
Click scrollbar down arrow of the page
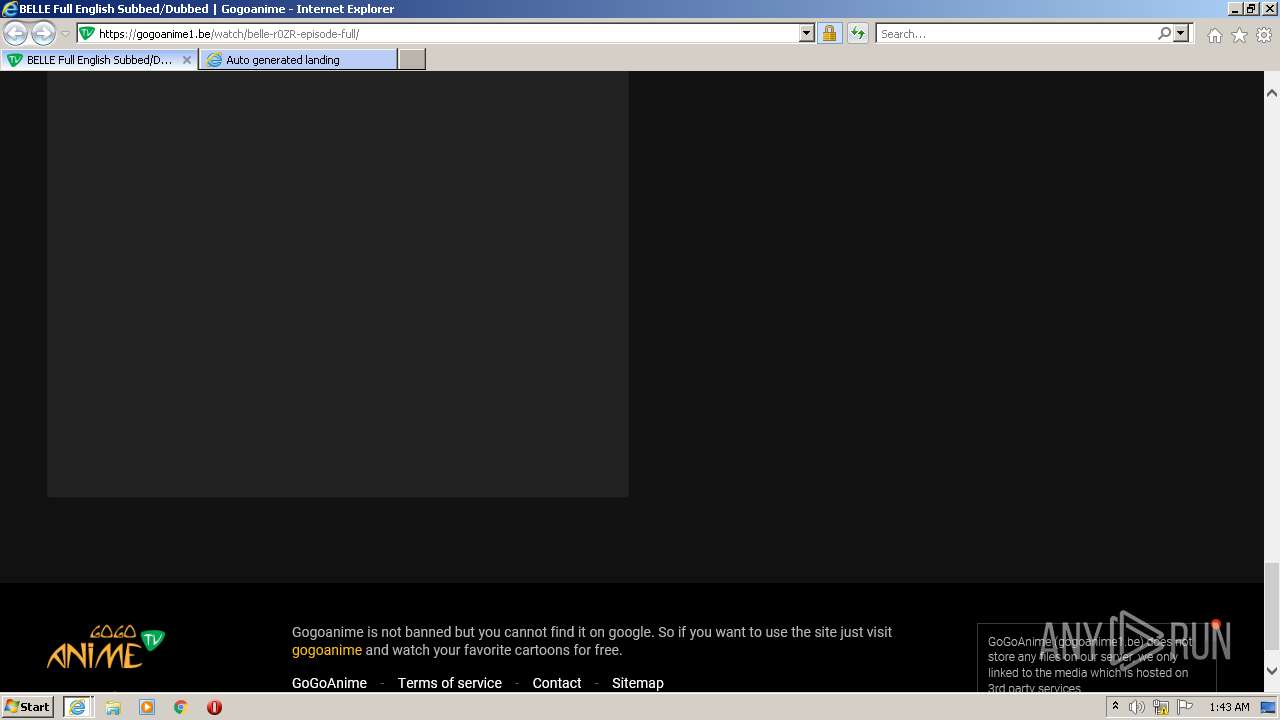(x=1272, y=671)
